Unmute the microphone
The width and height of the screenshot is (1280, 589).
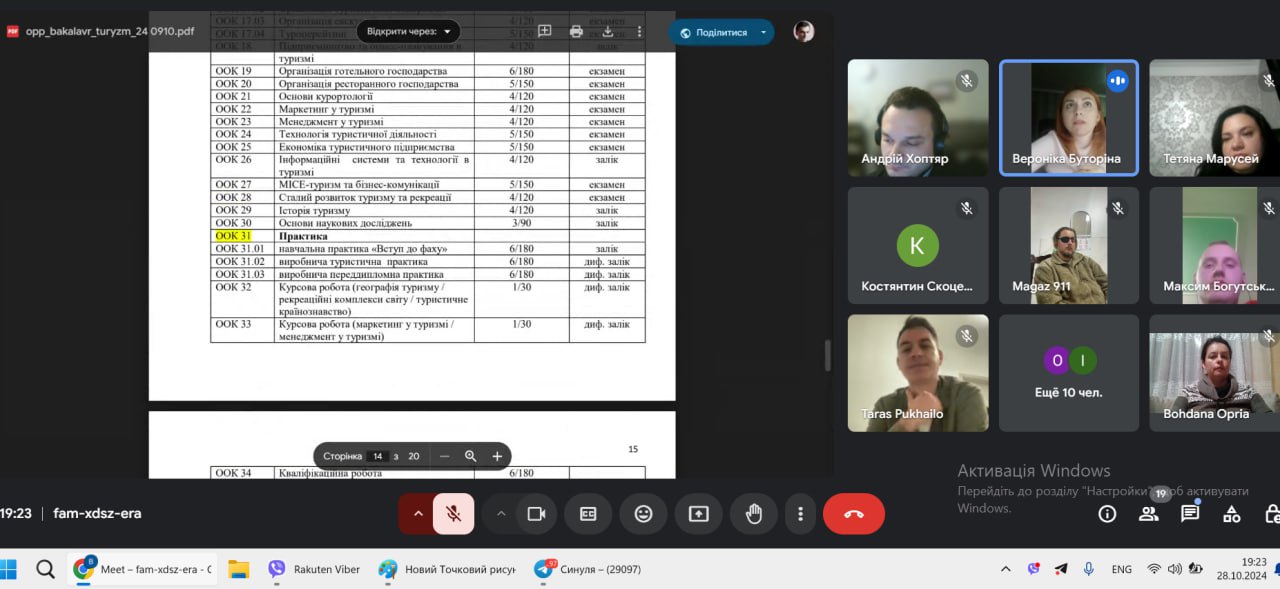(x=453, y=514)
